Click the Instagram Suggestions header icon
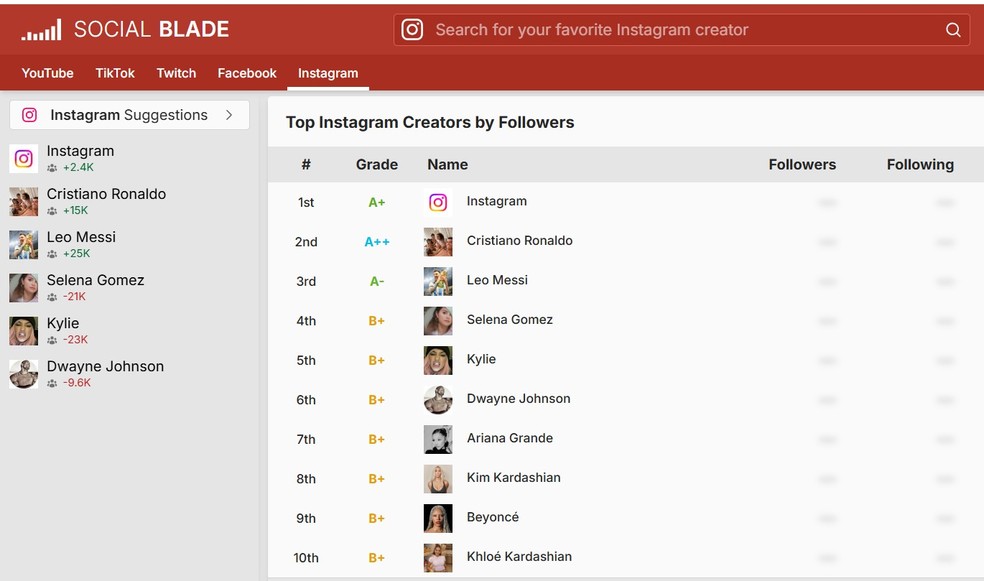 pyautogui.click(x=30, y=115)
